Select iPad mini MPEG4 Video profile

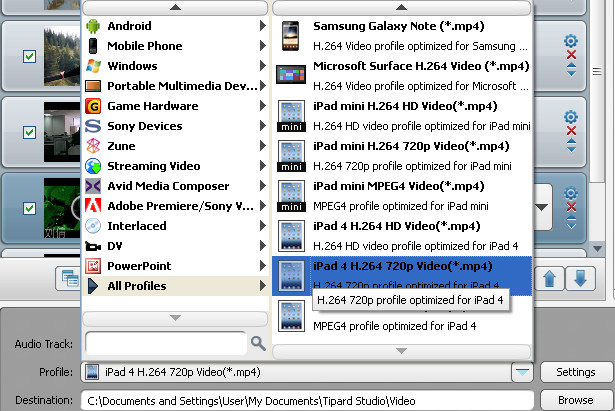pos(402,196)
